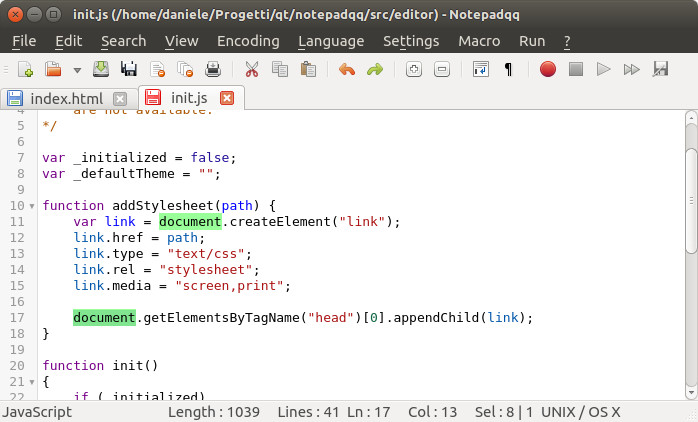The image size is (698, 422).
Task: Click init() function name on line 20
Action: [135, 366]
